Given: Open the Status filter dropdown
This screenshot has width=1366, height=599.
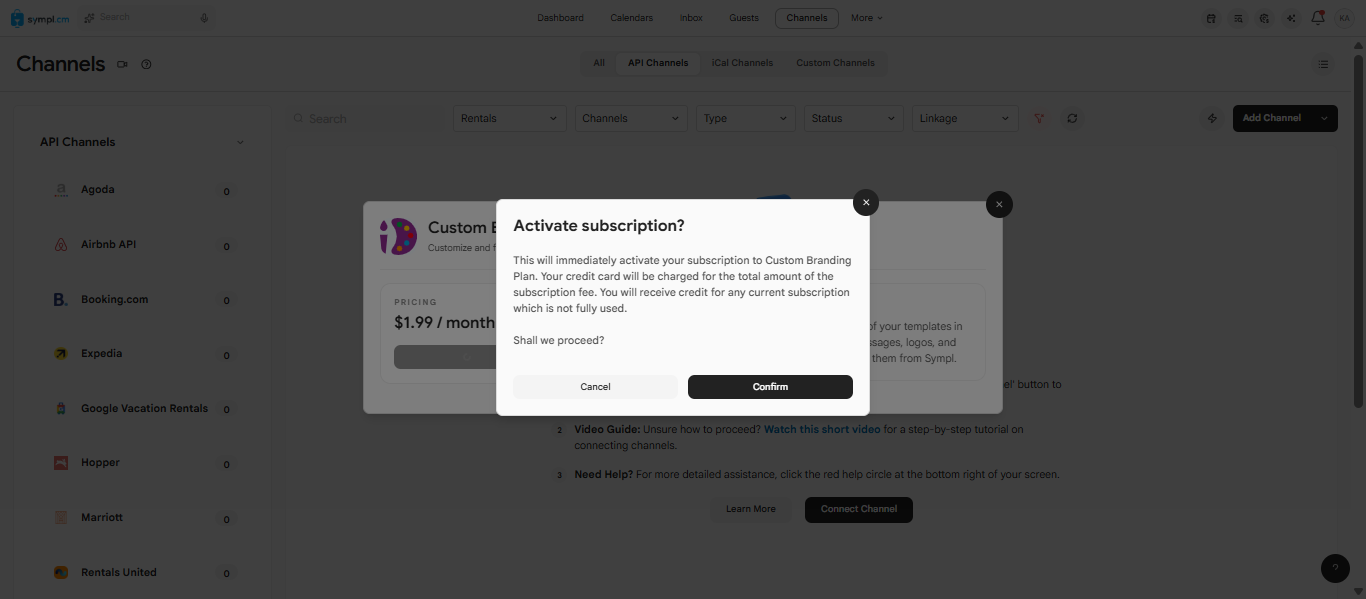Looking at the screenshot, I should tap(854, 118).
